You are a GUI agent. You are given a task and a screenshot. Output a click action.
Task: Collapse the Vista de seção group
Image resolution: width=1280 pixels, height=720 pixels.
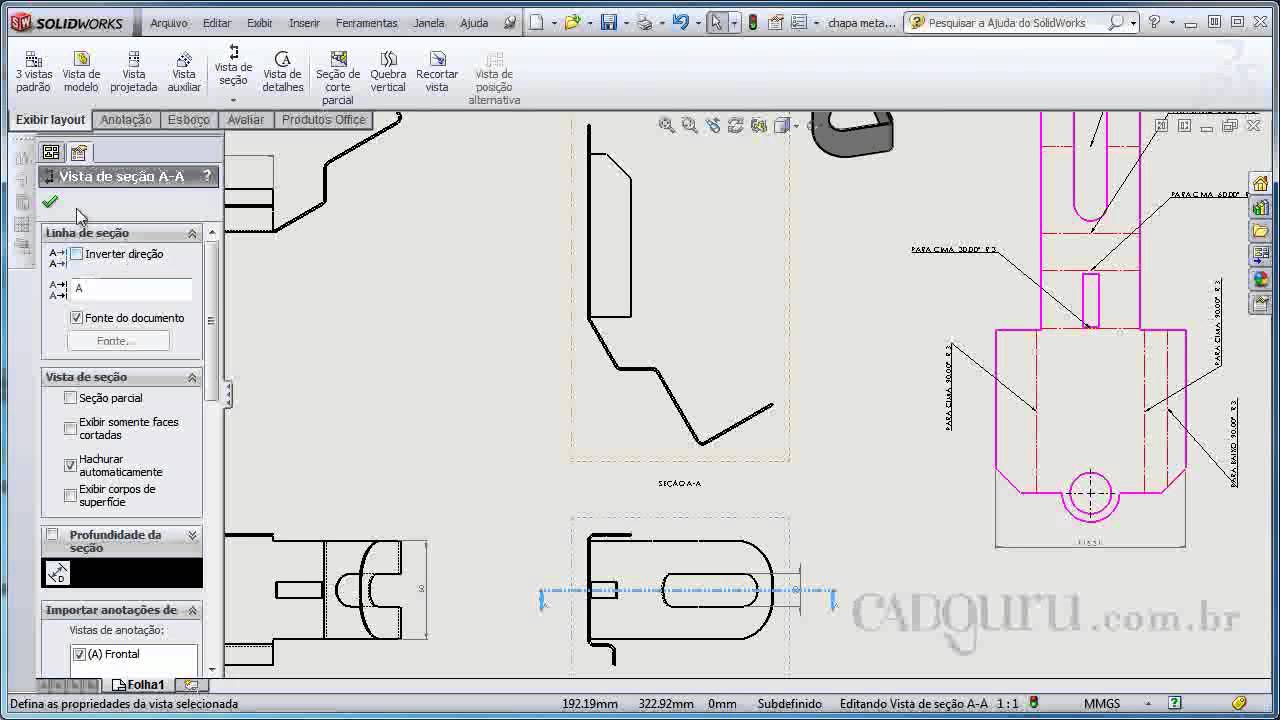pyautogui.click(x=192, y=377)
